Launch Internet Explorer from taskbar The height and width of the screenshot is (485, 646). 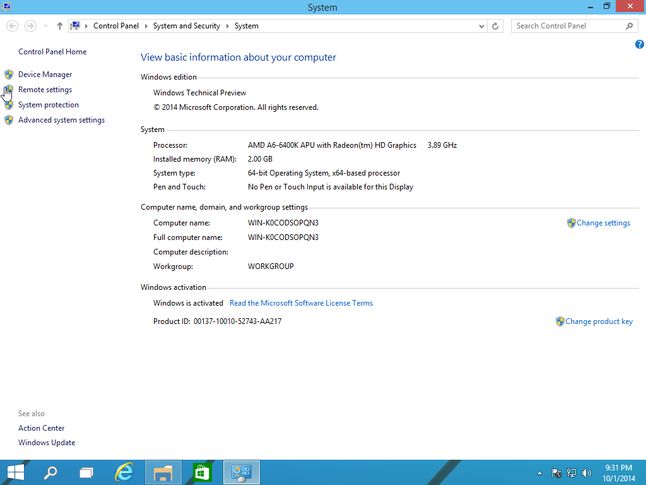[x=124, y=472]
